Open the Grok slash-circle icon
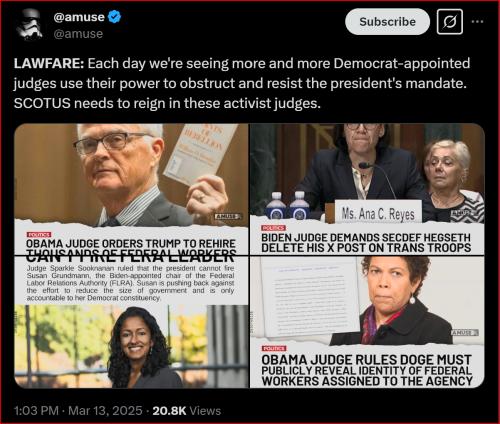This screenshot has height=424, width=500. (450, 22)
